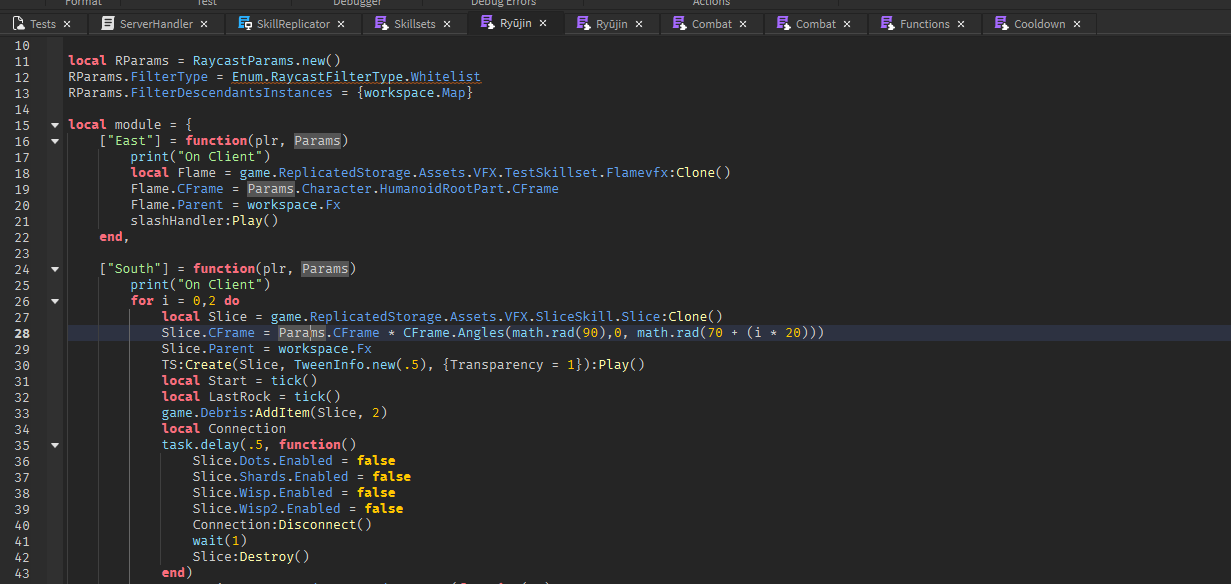Viewport: 1231px width, 584px height.
Task: Toggle folding on the task.delay block
Action: coord(54,444)
